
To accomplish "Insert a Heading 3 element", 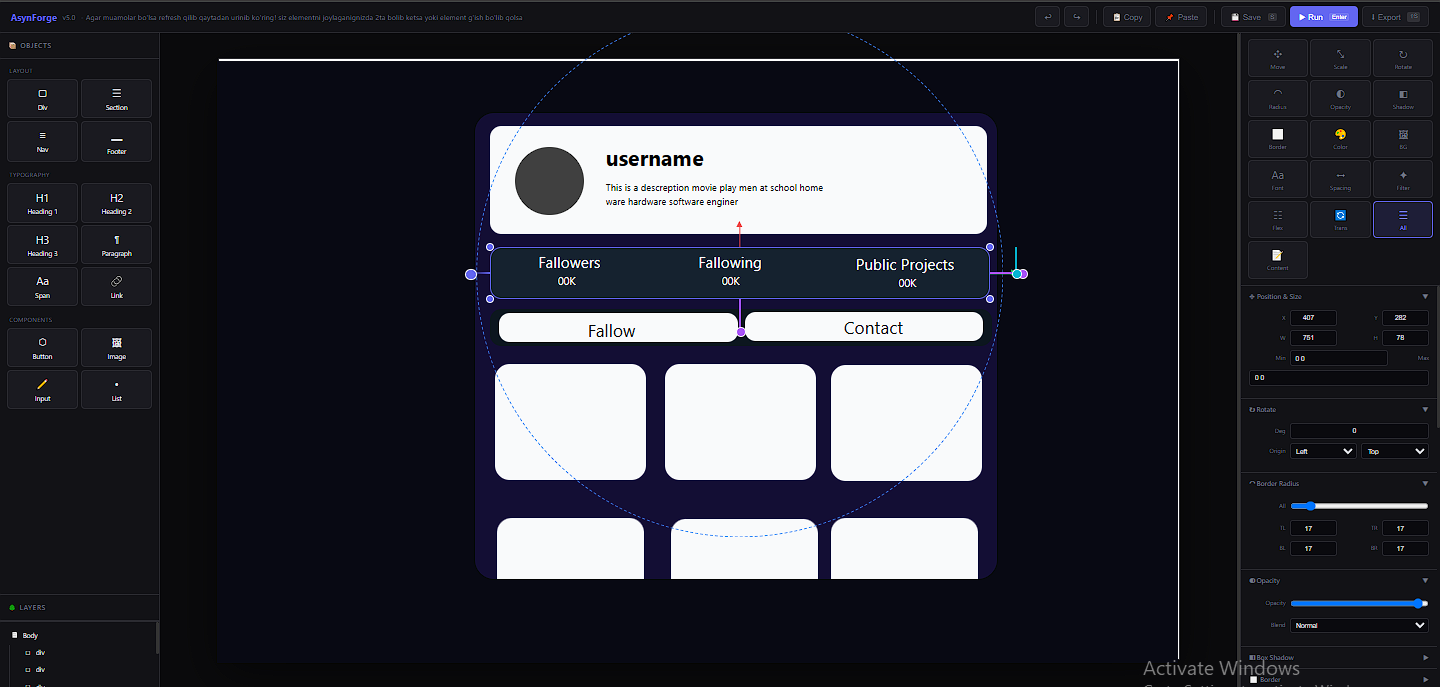I will pos(42,245).
